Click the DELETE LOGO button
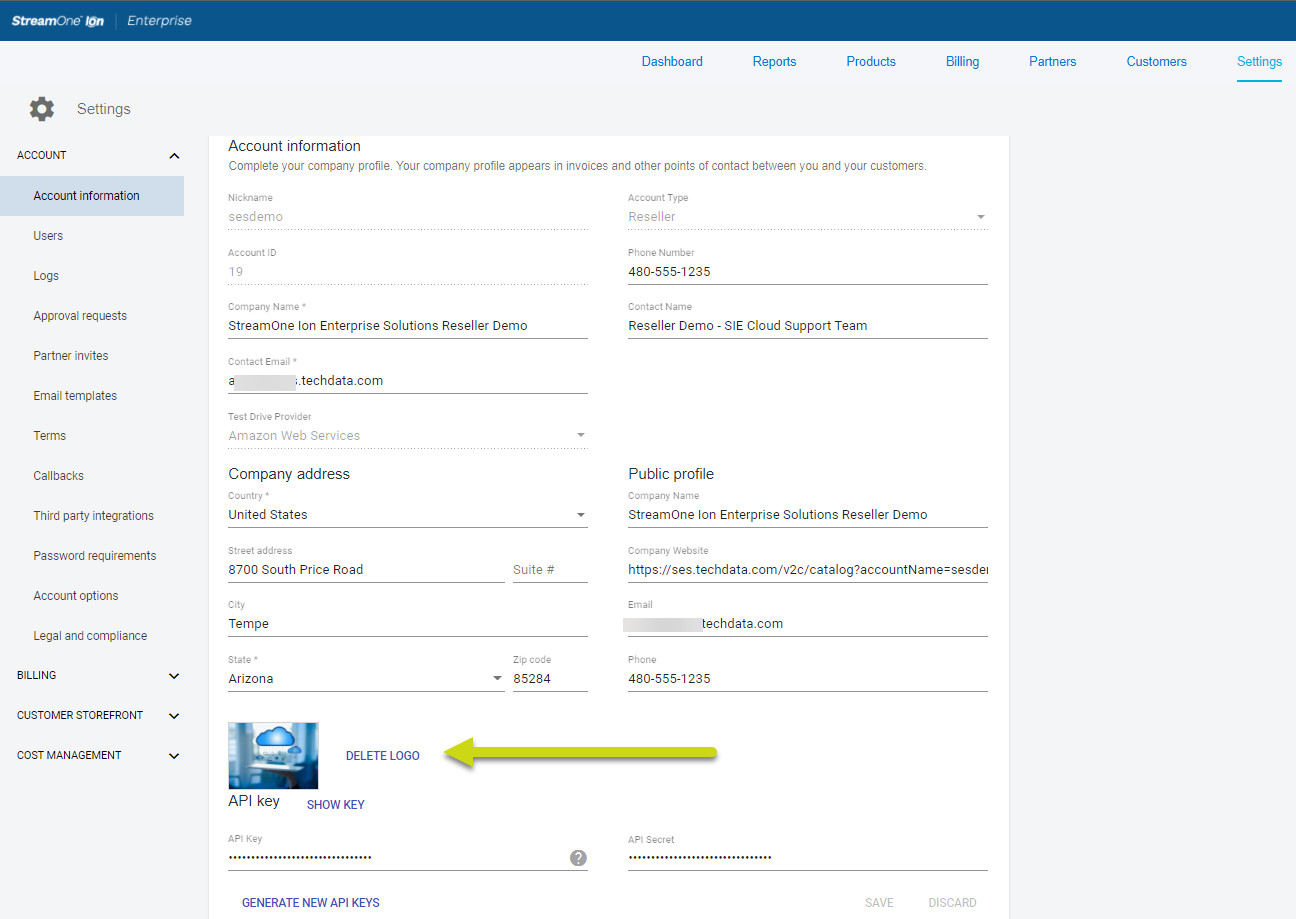The width and height of the screenshot is (1296, 919). [x=383, y=756]
